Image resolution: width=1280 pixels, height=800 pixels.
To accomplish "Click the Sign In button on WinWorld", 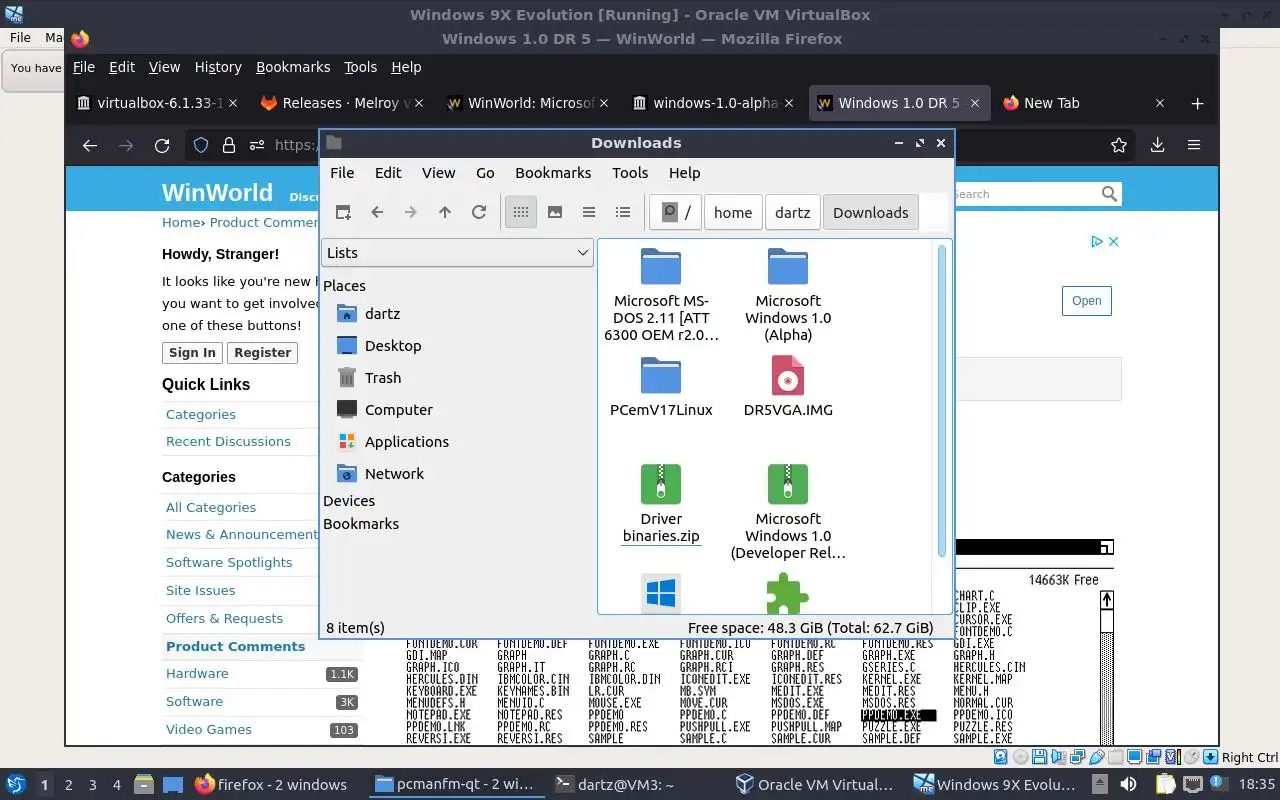I will click(192, 352).
